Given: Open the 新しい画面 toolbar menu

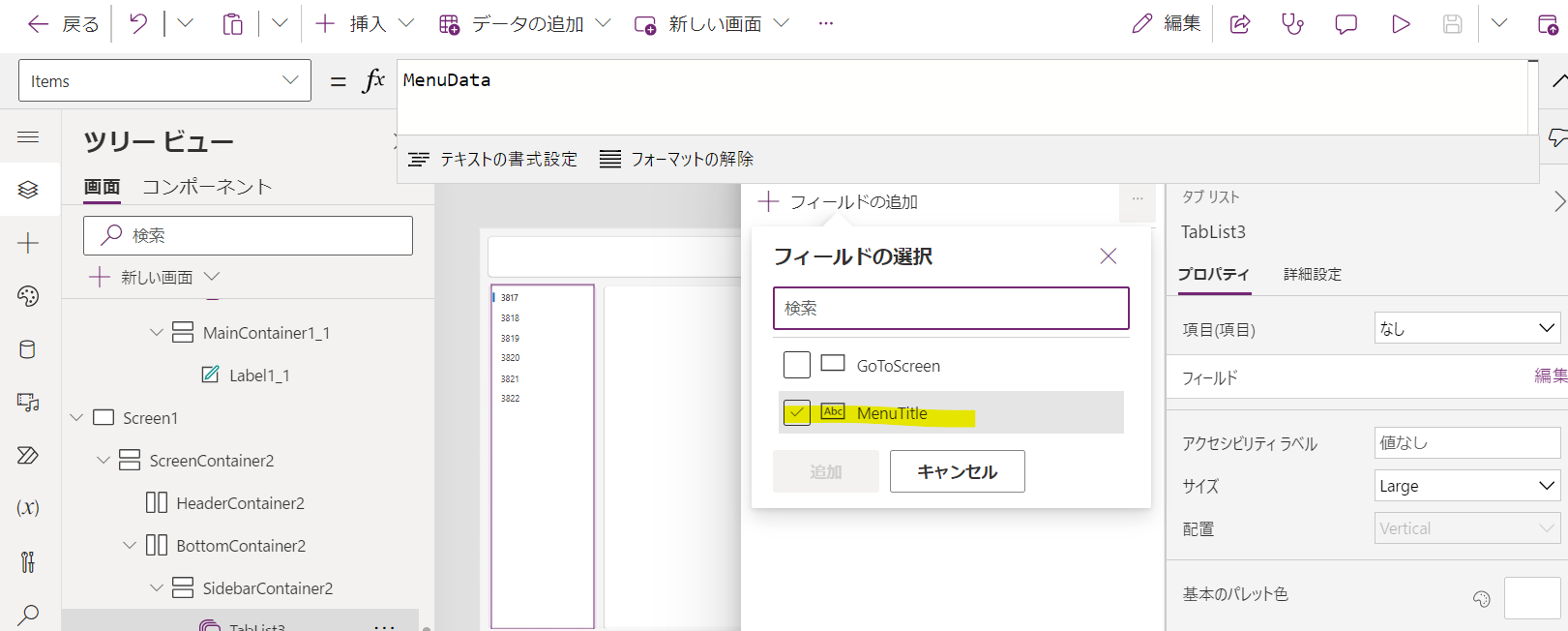Looking at the screenshot, I should point(711,24).
